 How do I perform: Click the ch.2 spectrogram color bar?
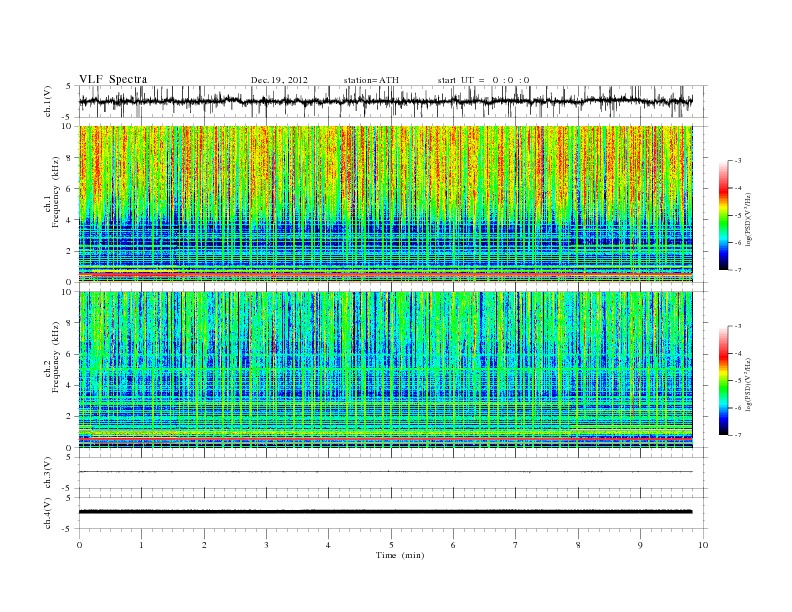pos(723,380)
